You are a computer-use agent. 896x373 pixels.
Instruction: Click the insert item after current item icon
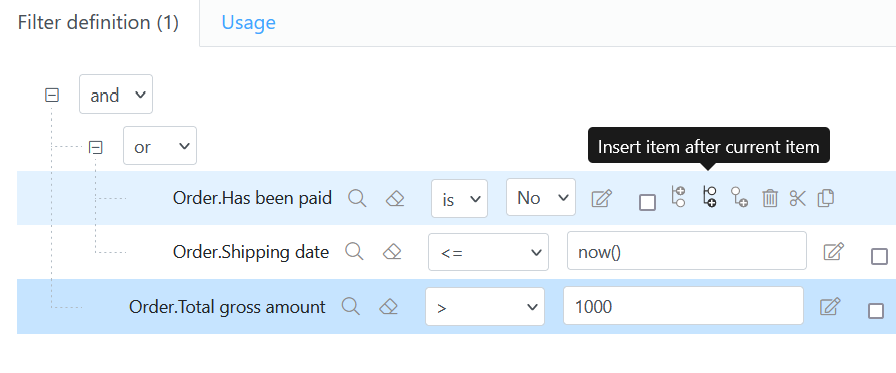(x=709, y=196)
